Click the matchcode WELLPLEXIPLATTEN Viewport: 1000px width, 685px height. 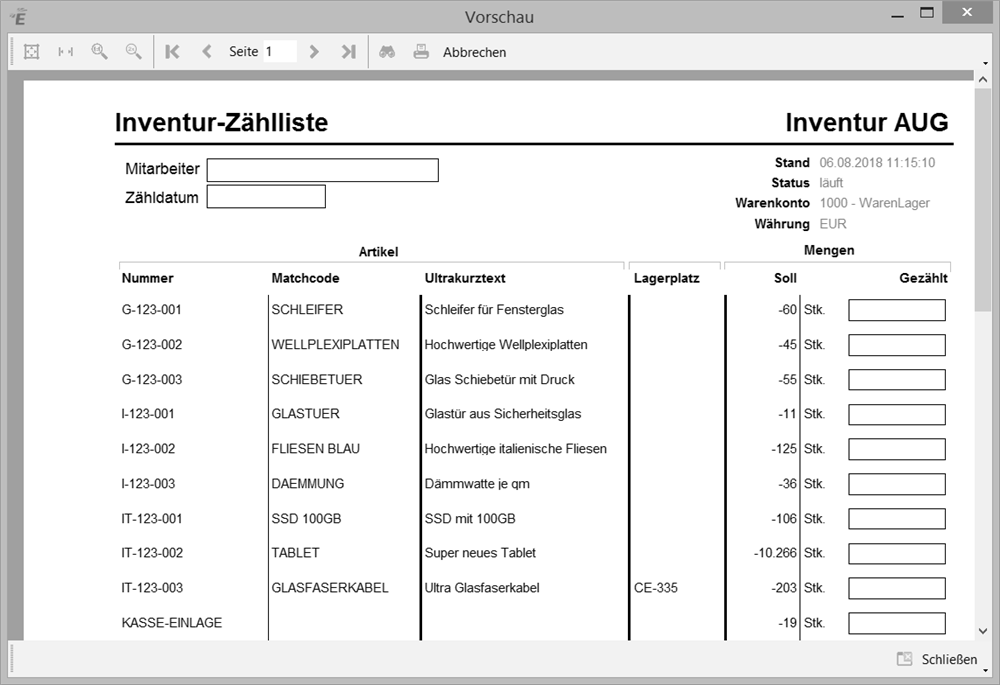tap(335, 344)
